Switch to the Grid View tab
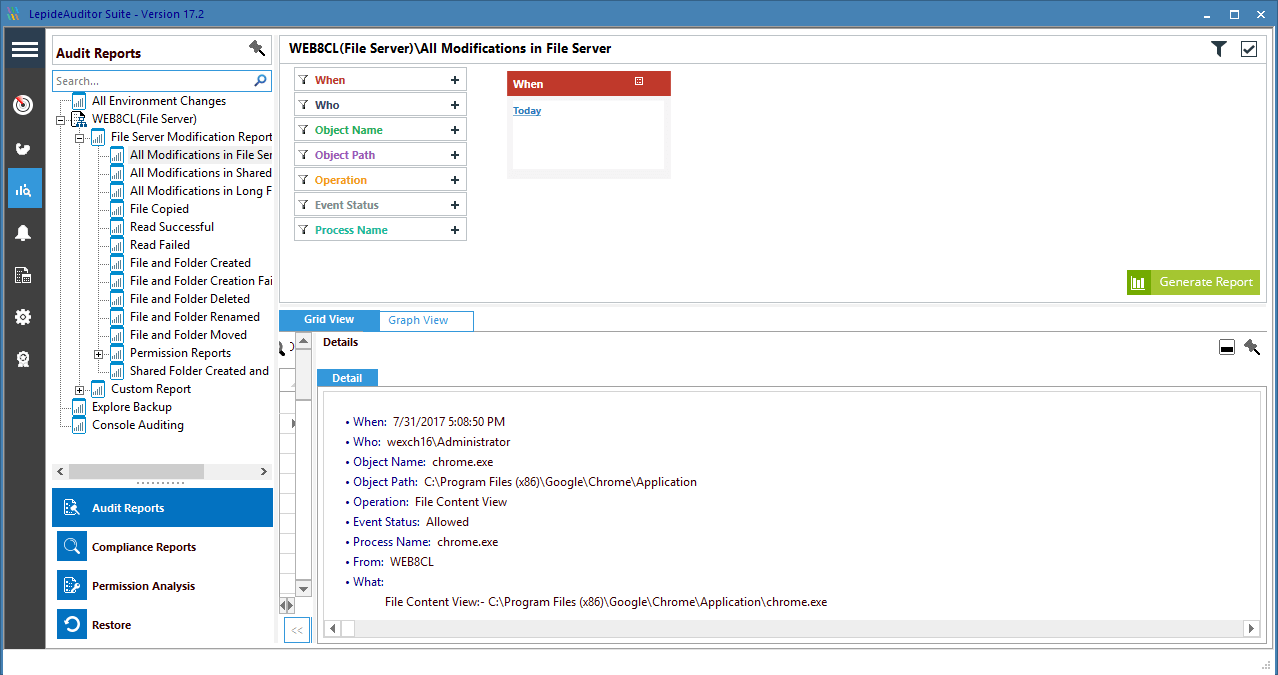 coord(329,320)
